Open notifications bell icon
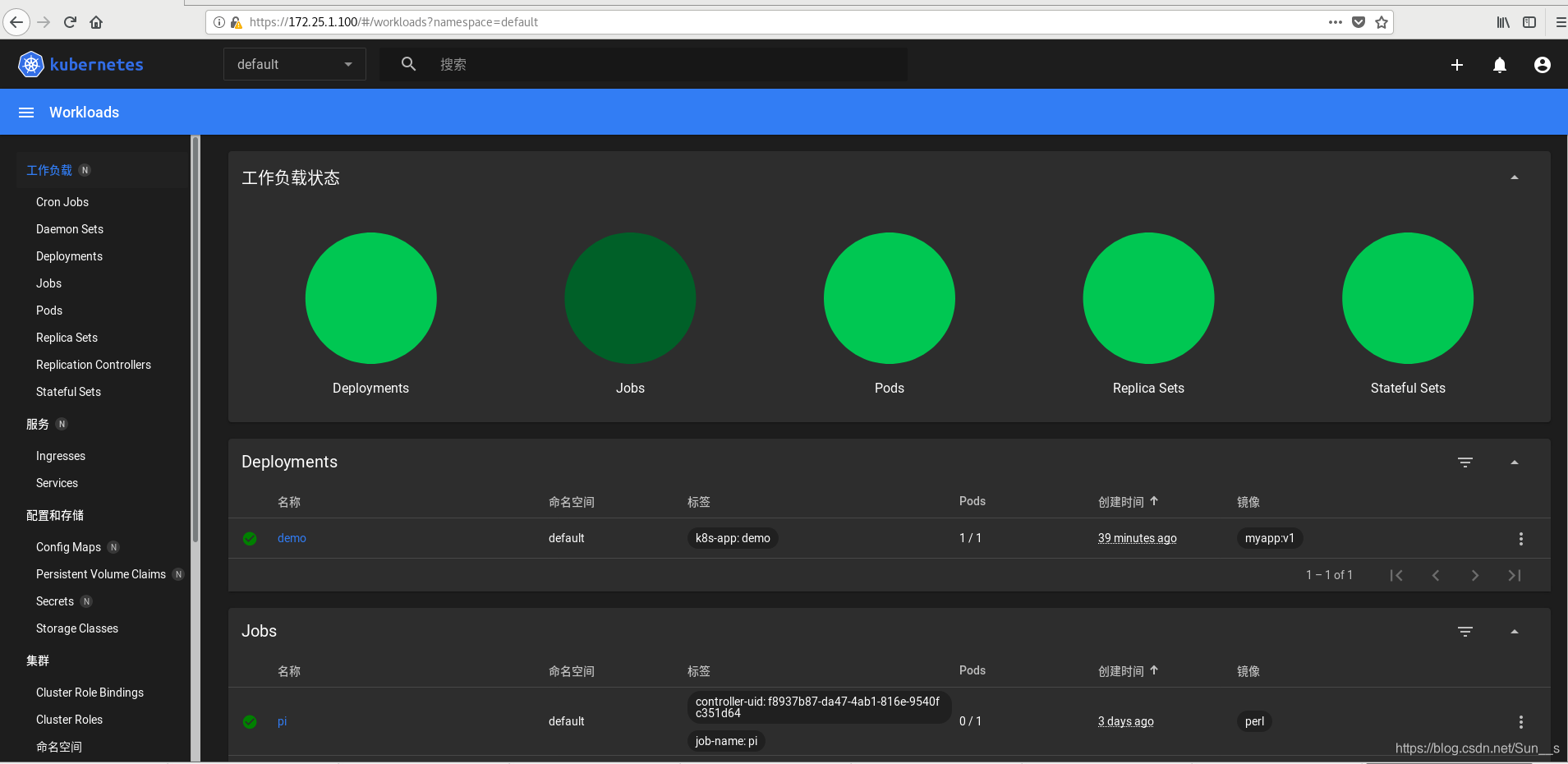 (1500, 65)
